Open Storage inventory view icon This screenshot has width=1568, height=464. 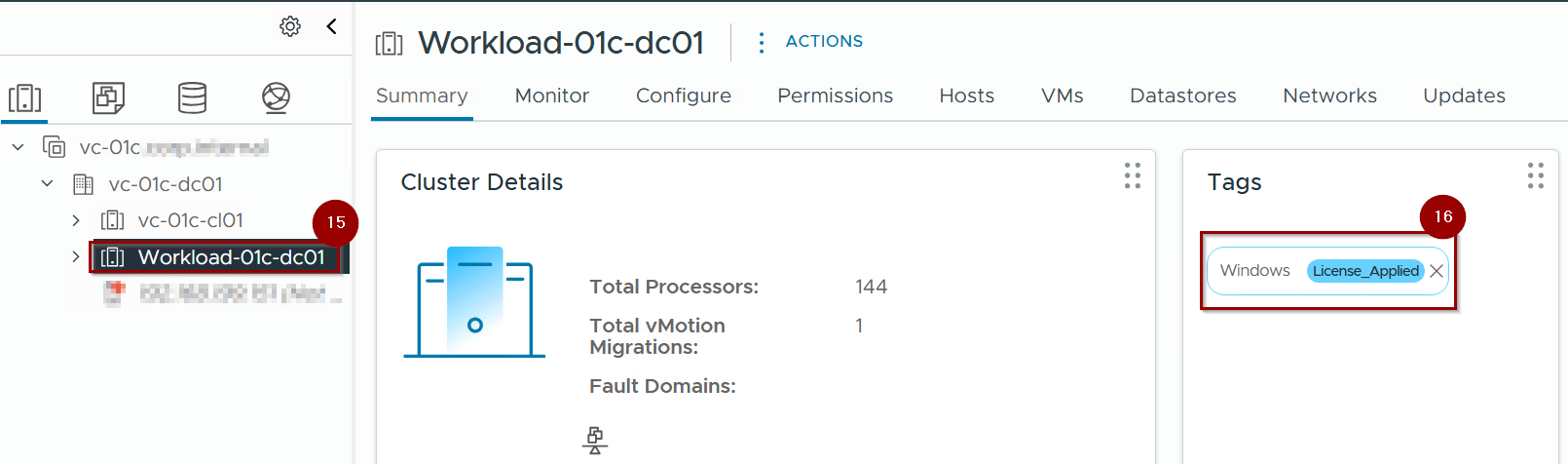(192, 97)
